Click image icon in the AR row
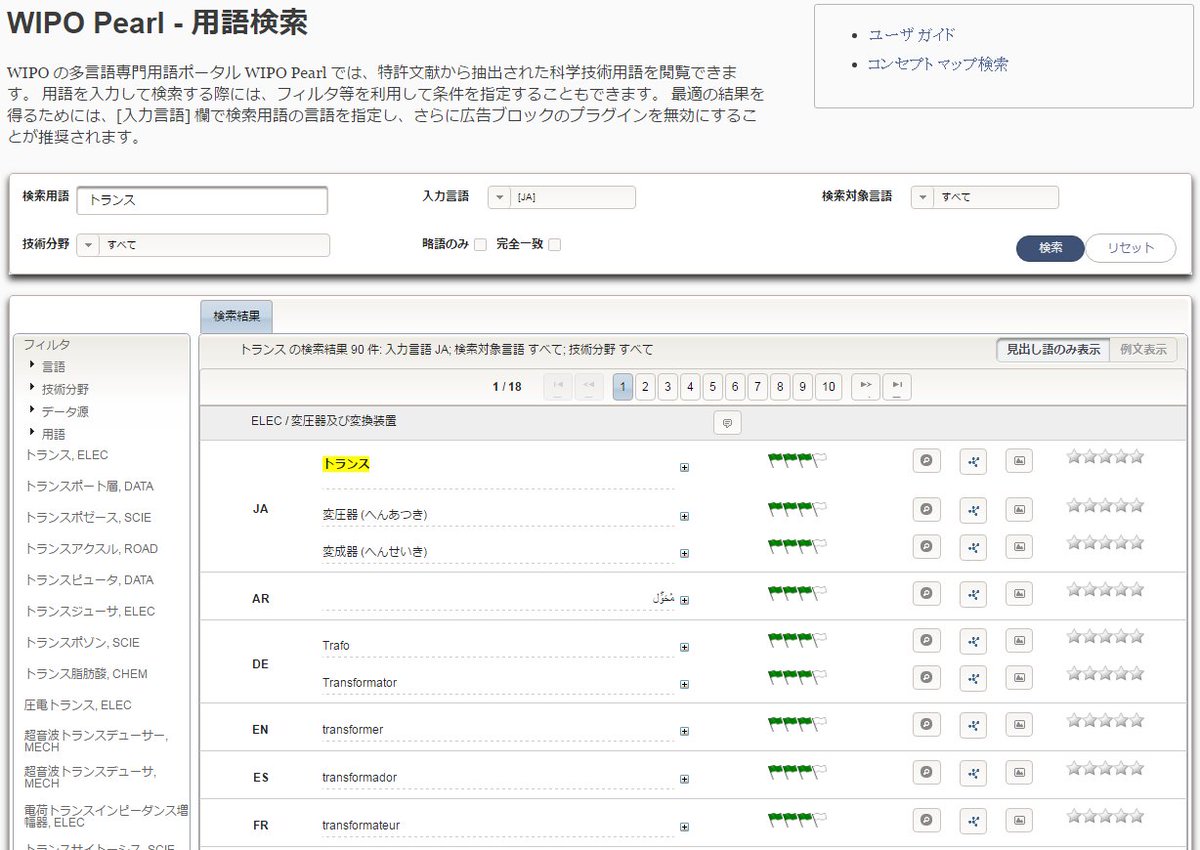Viewport: 1200px width, 850px height. click(1019, 594)
